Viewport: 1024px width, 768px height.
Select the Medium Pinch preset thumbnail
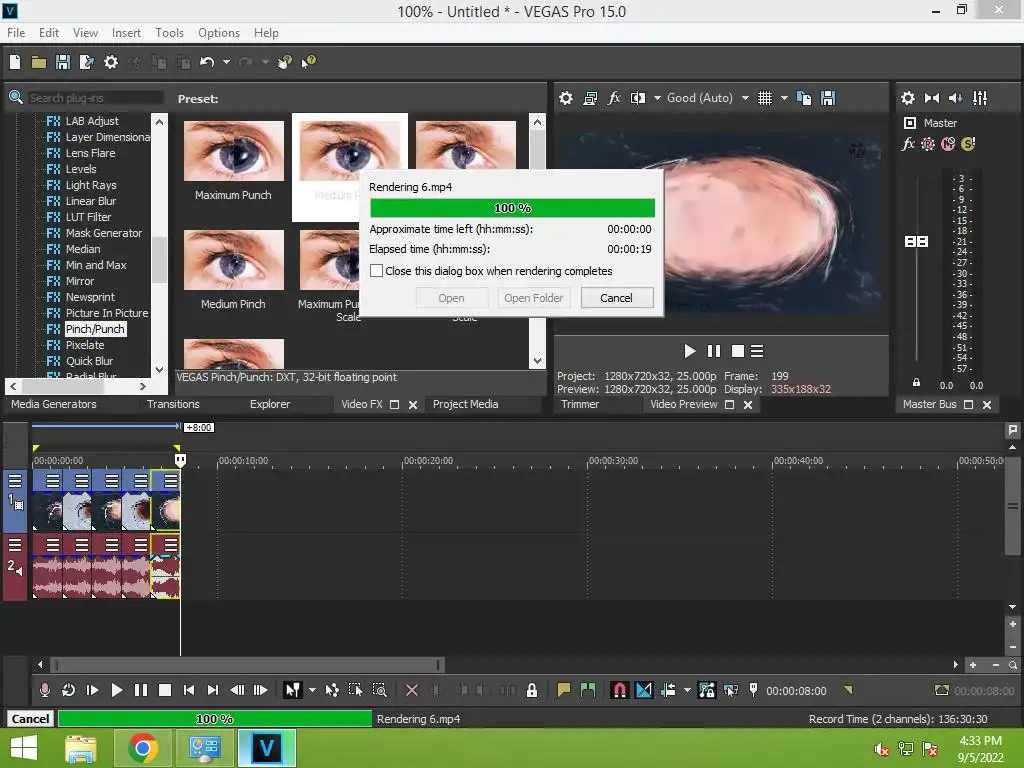point(234,260)
